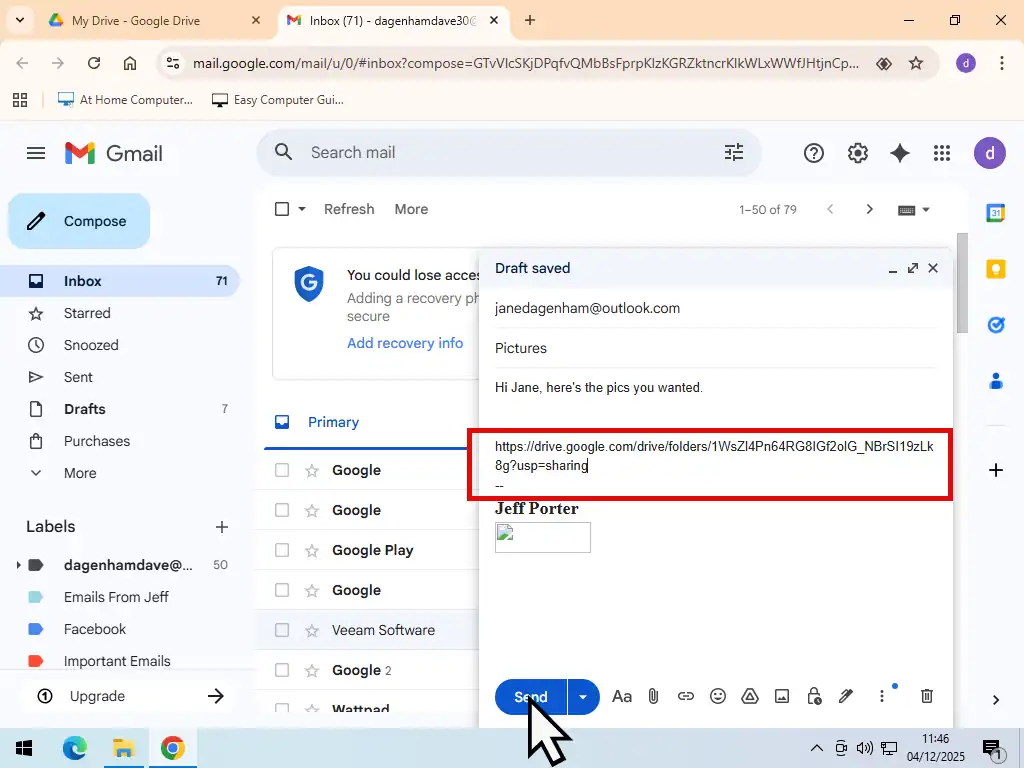Image resolution: width=1024 pixels, height=768 pixels.
Task: Attach a file using the paperclip icon
Action: click(654, 696)
